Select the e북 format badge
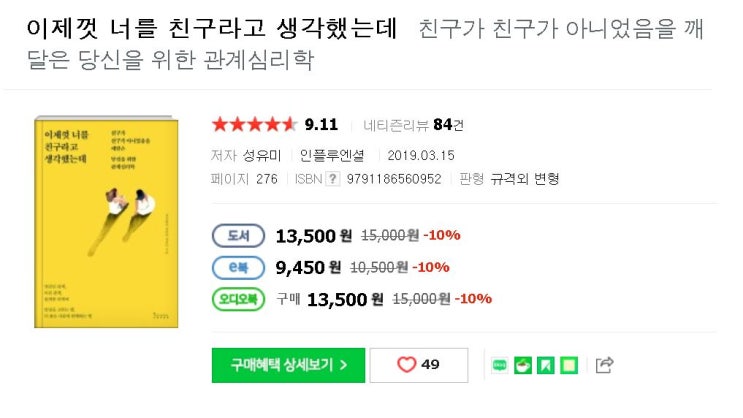 (238, 267)
